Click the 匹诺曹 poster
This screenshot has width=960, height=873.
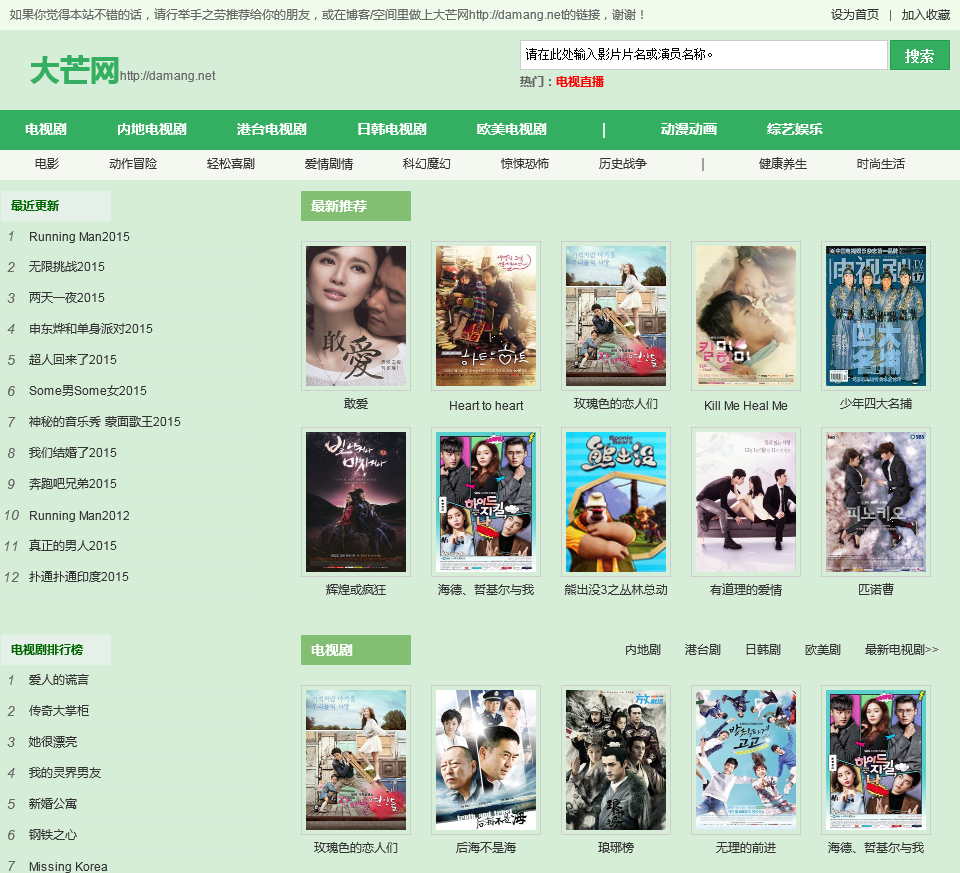pos(876,502)
